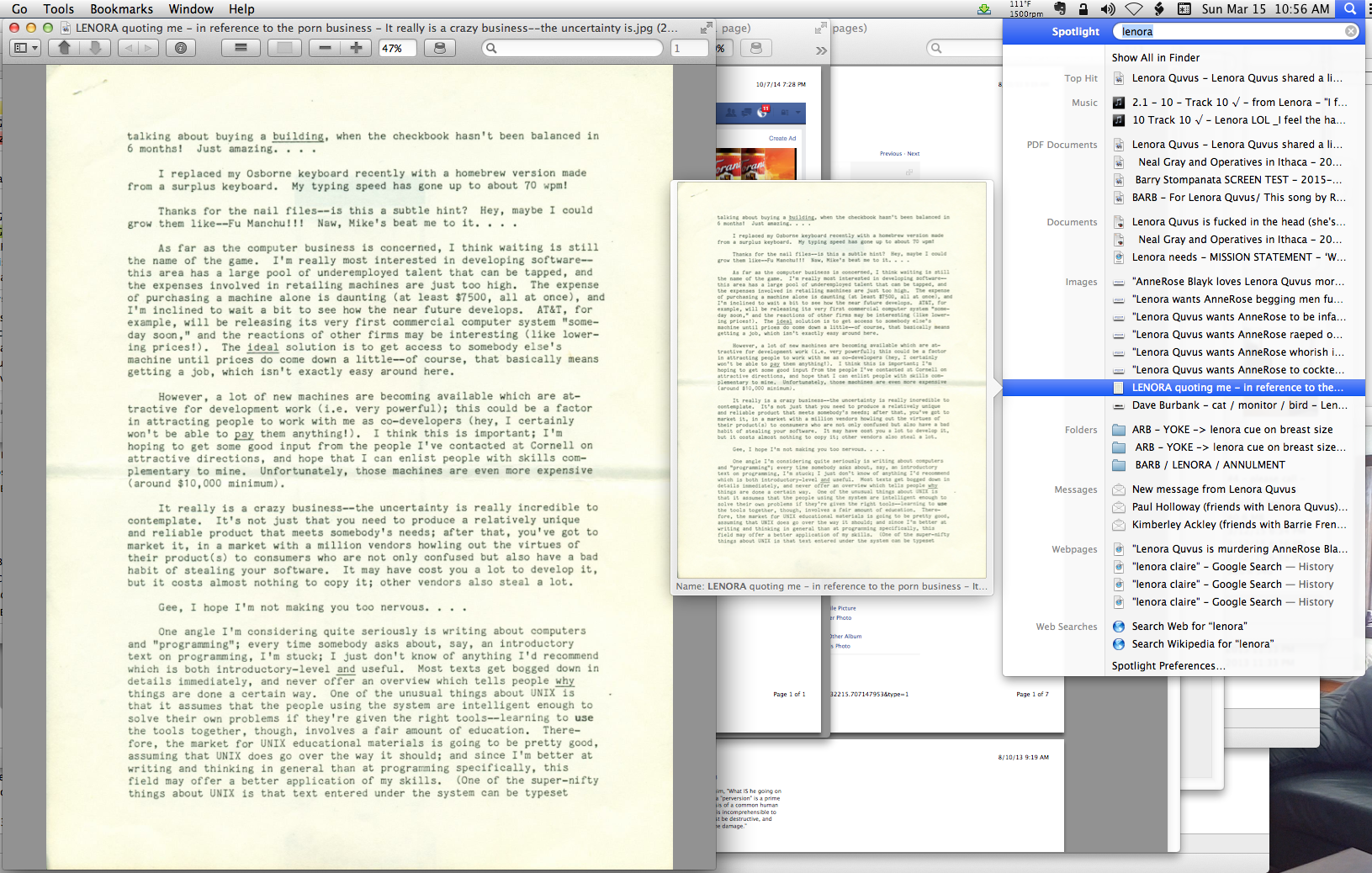The image size is (1372, 873).
Task: Click the page number input field
Action: pyautogui.click(x=690, y=48)
